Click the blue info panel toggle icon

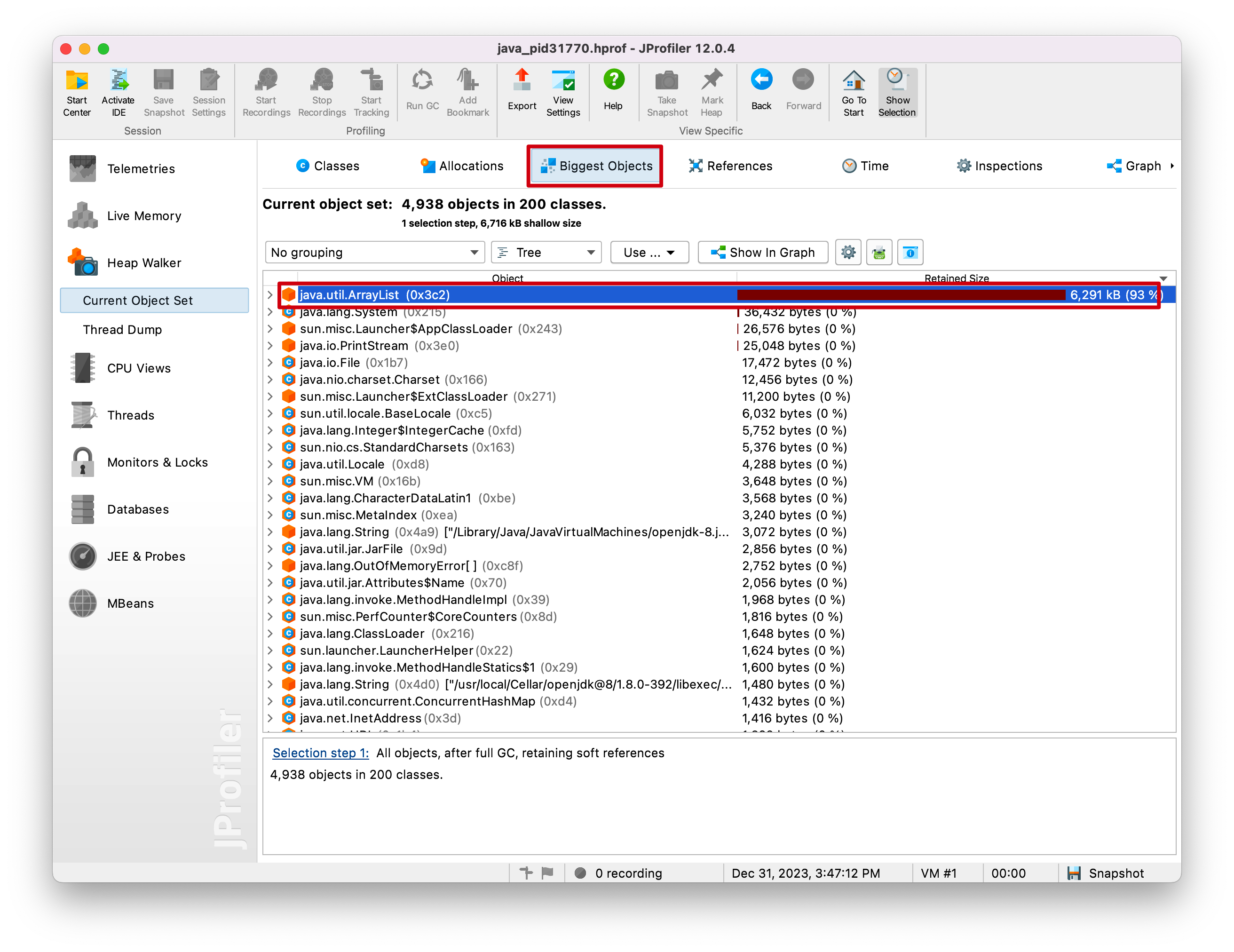tap(910, 253)
